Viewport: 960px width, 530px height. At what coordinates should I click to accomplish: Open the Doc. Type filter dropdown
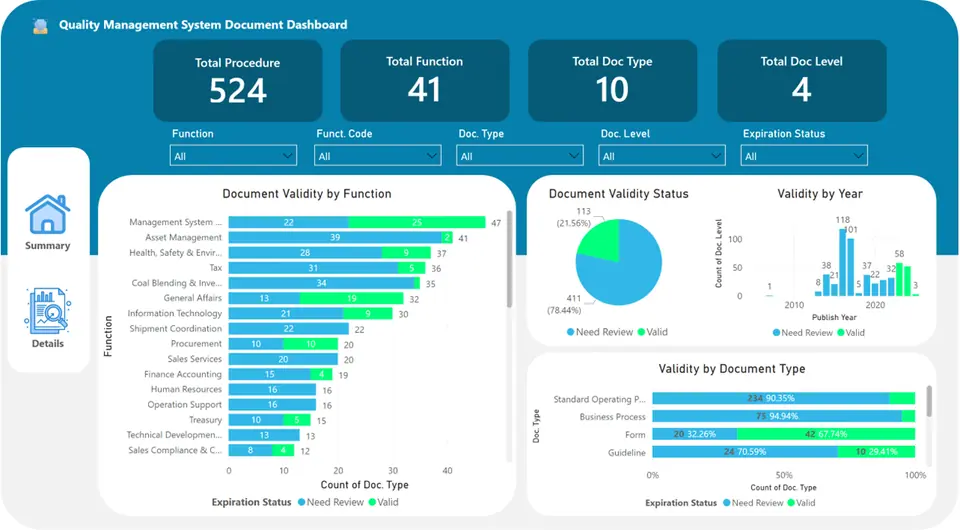(520, 155)
